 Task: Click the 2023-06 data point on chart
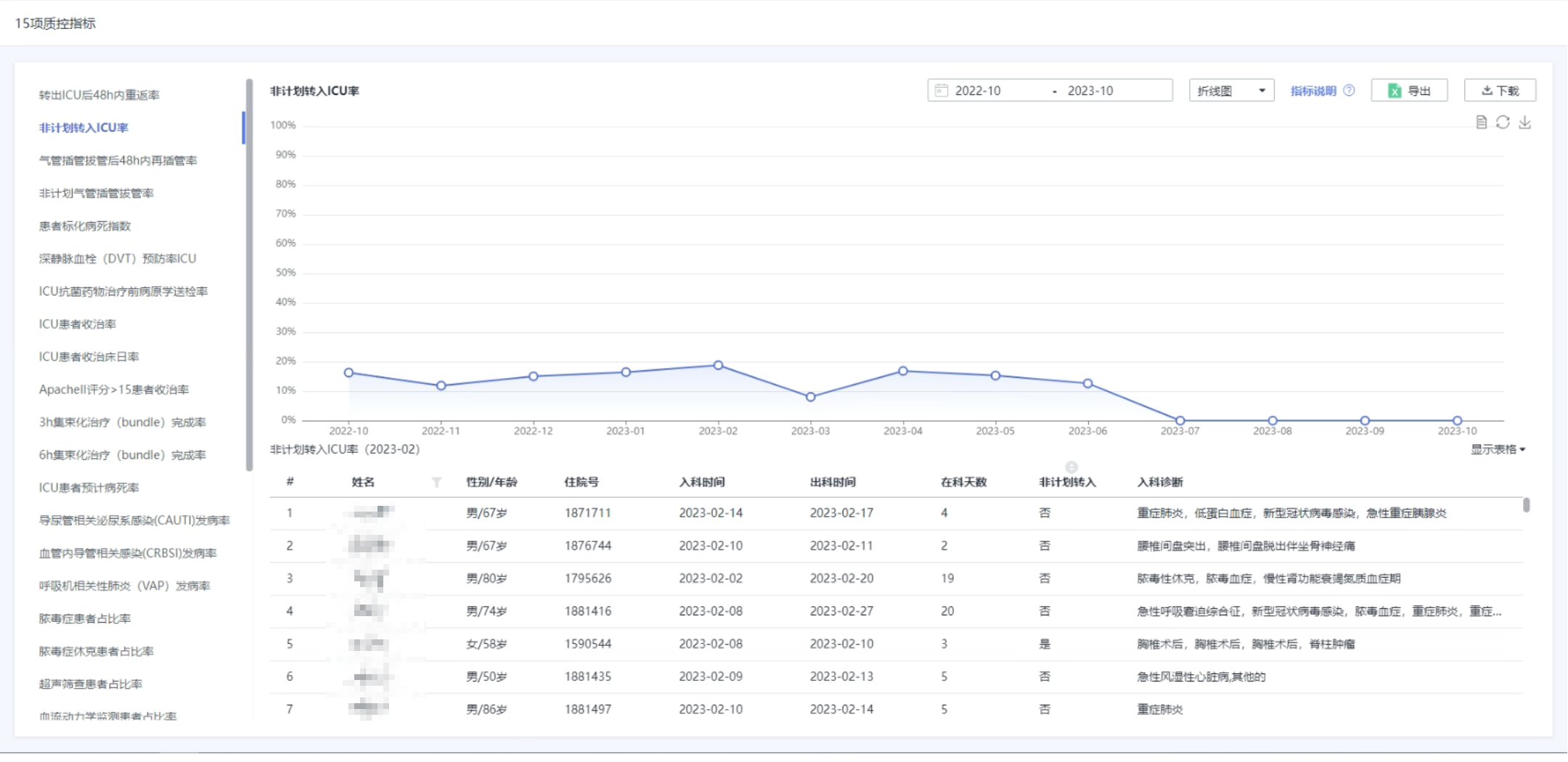coord(1087,383)
